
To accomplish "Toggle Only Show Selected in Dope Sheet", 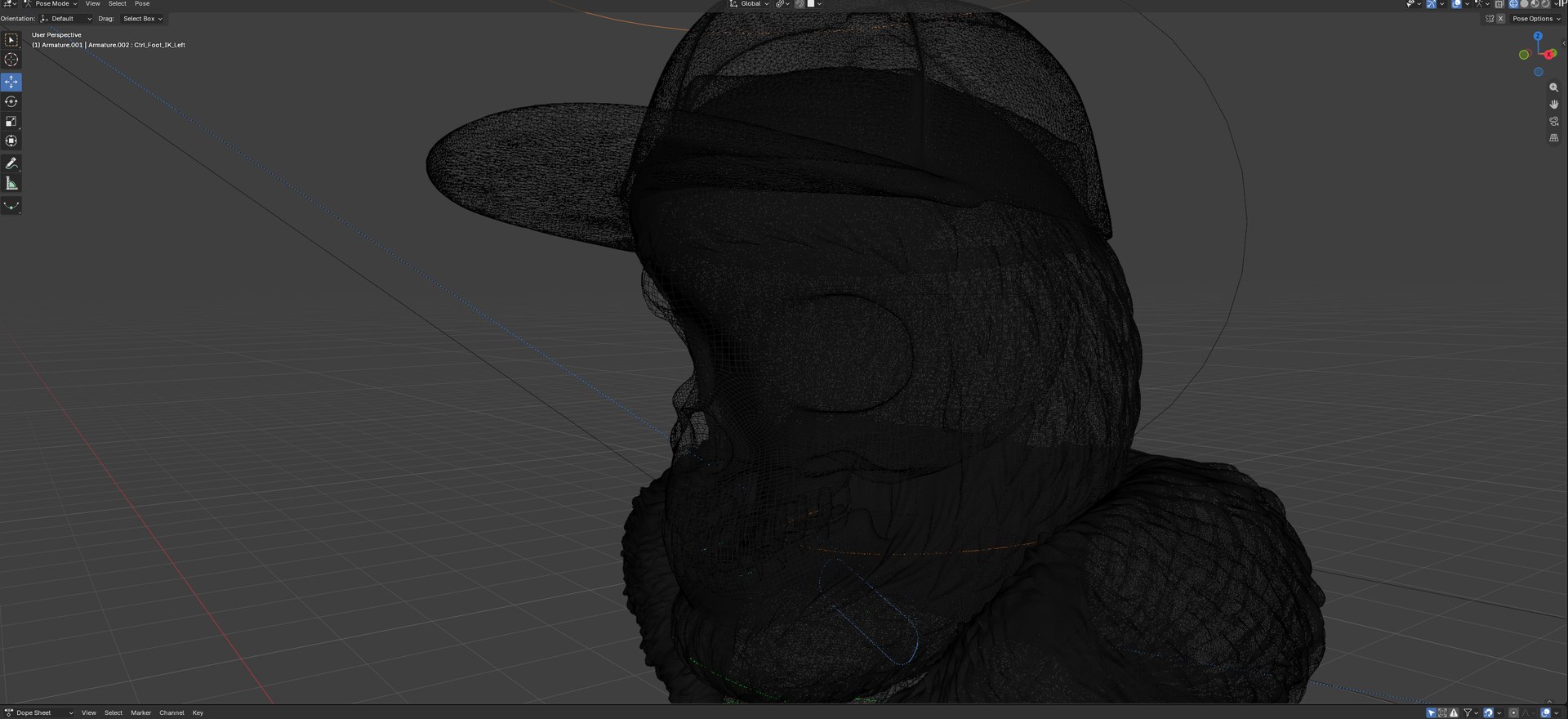I will point(1431,712).
